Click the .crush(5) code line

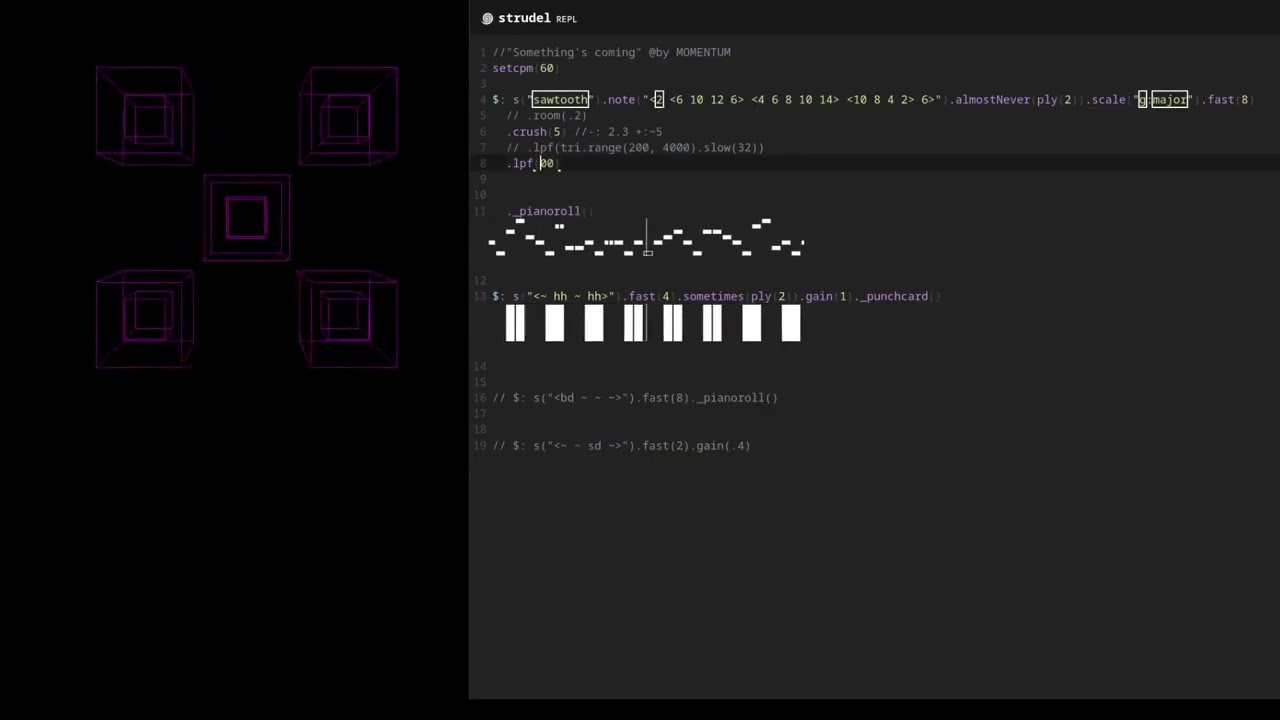(x=584, y=132)
